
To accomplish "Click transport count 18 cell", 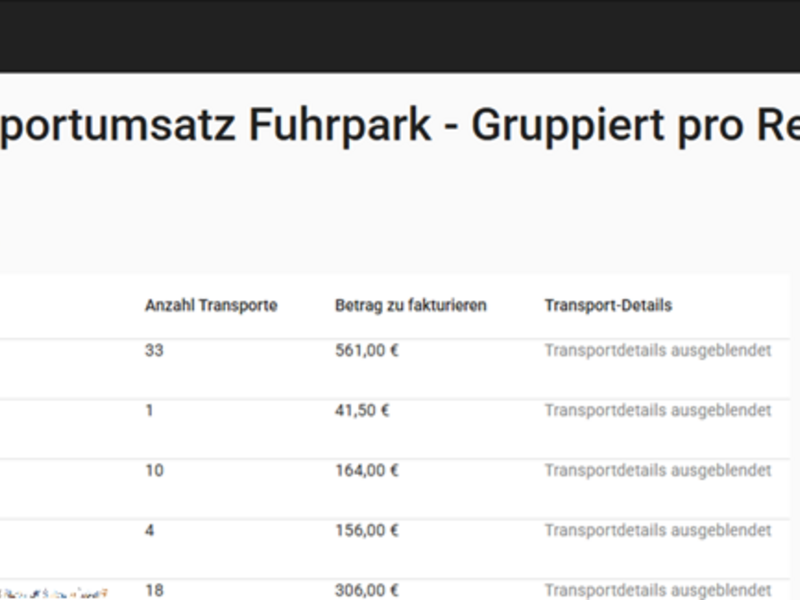I will [154, 590].
